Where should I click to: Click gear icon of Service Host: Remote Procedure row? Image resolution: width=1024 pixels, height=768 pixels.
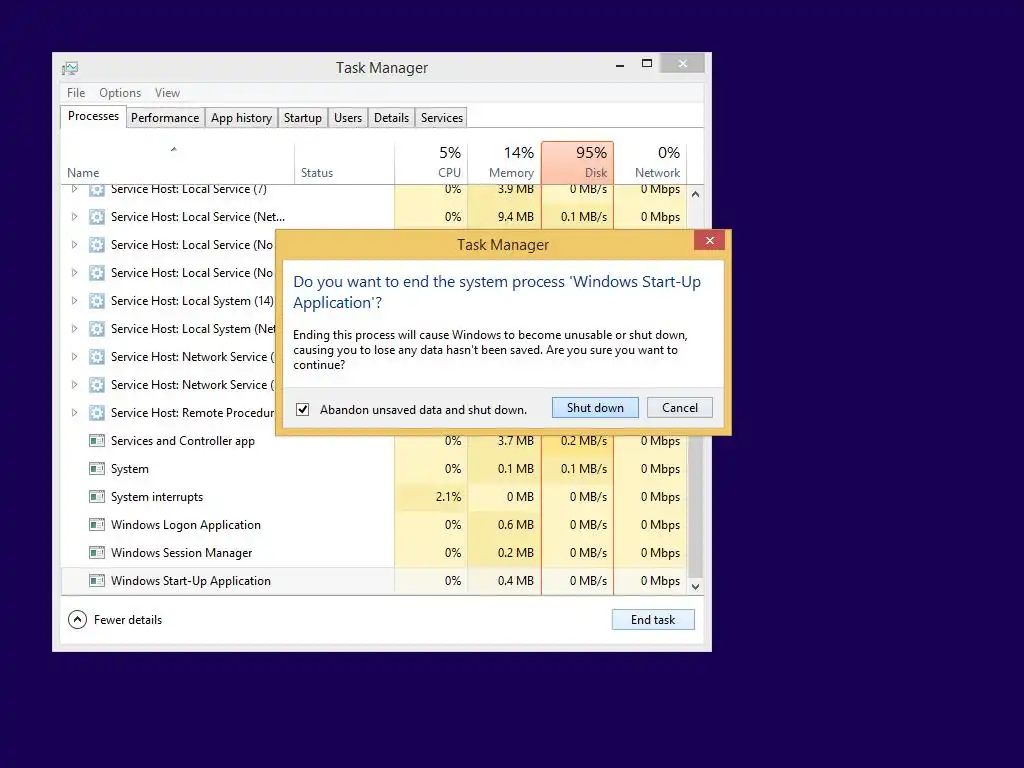click(97, 413)
